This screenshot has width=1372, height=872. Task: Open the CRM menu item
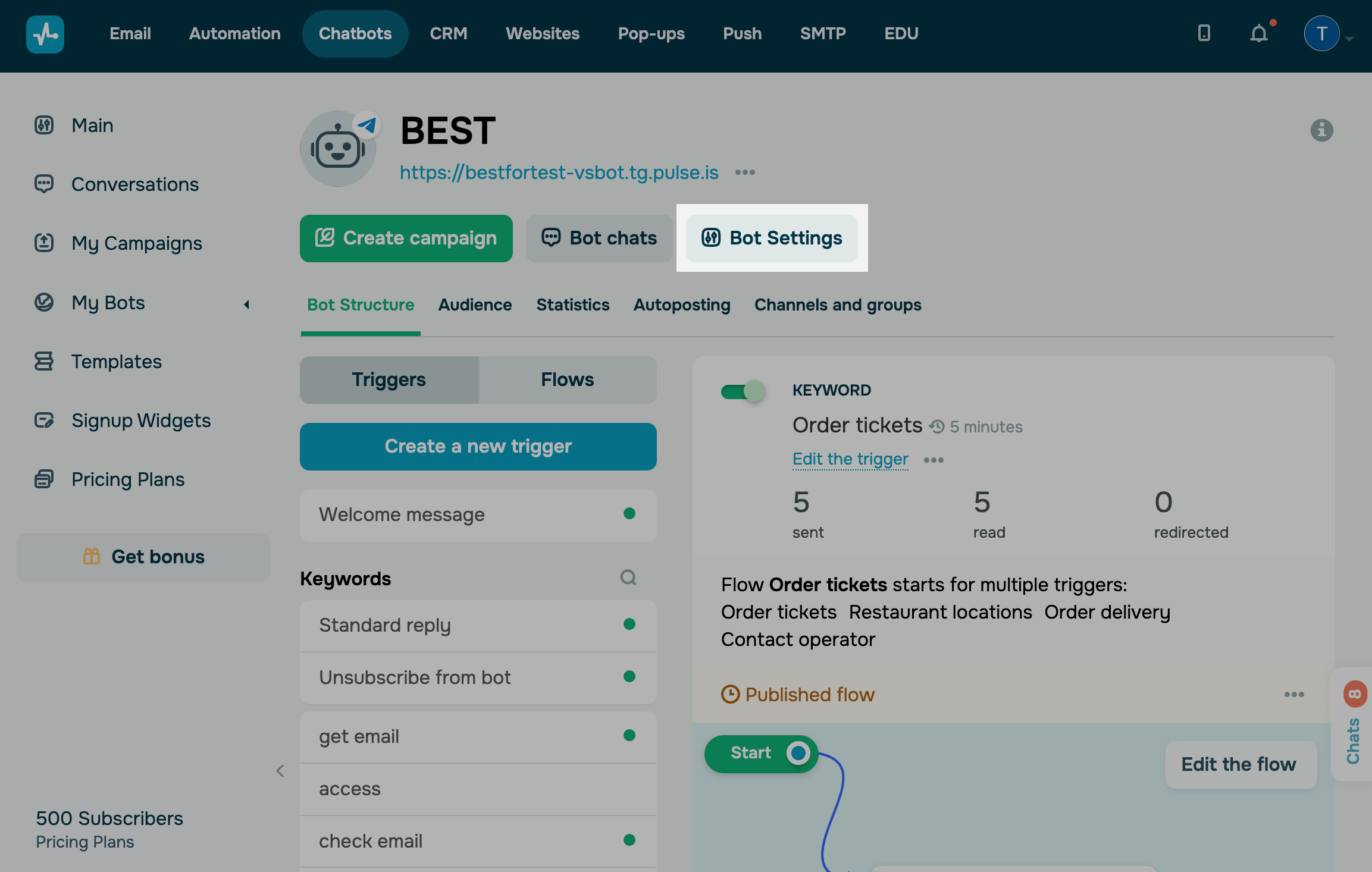(448, 34)
